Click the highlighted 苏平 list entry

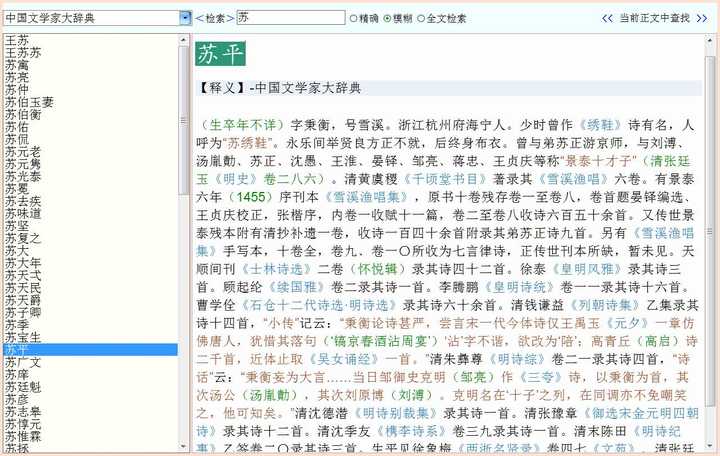90,350
